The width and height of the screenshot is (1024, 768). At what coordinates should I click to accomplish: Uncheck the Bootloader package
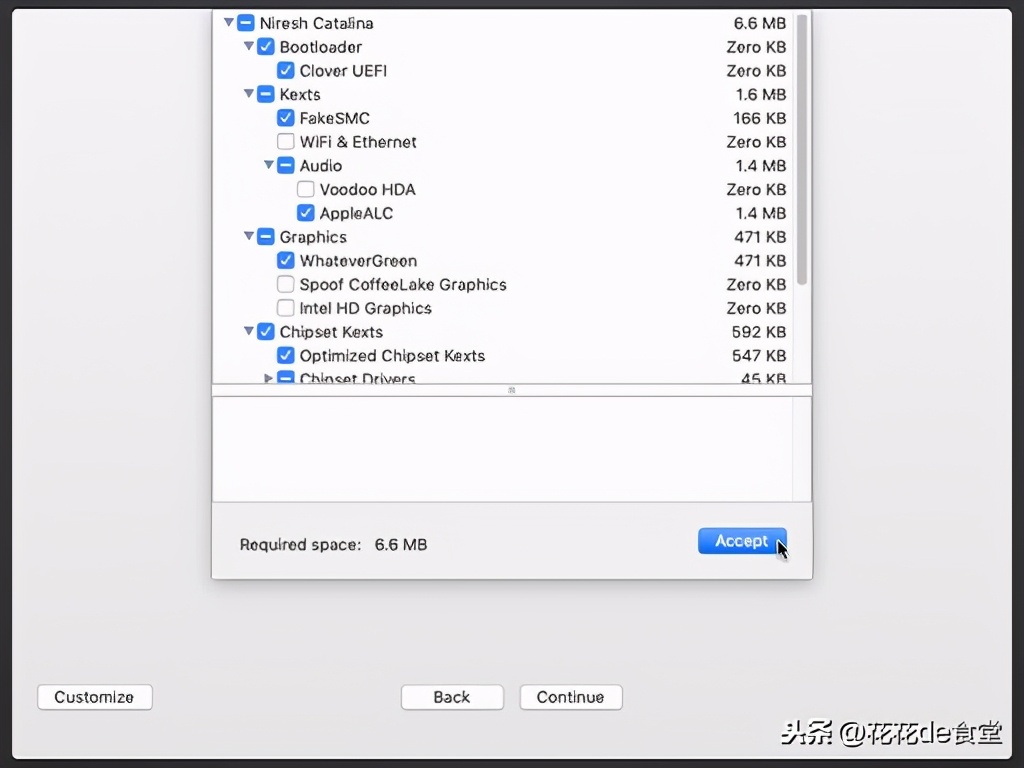click(265, 46)
